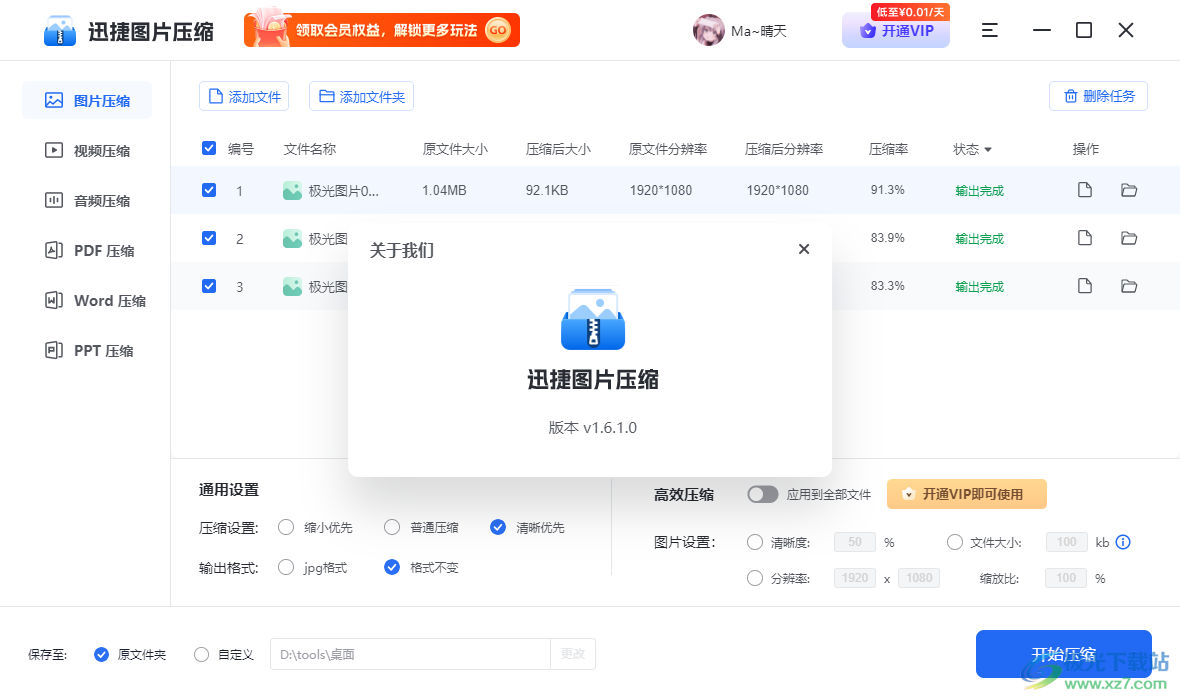Switch to 图片压缩 section
The image size is (1180, 700).
(x=87, y=100)
